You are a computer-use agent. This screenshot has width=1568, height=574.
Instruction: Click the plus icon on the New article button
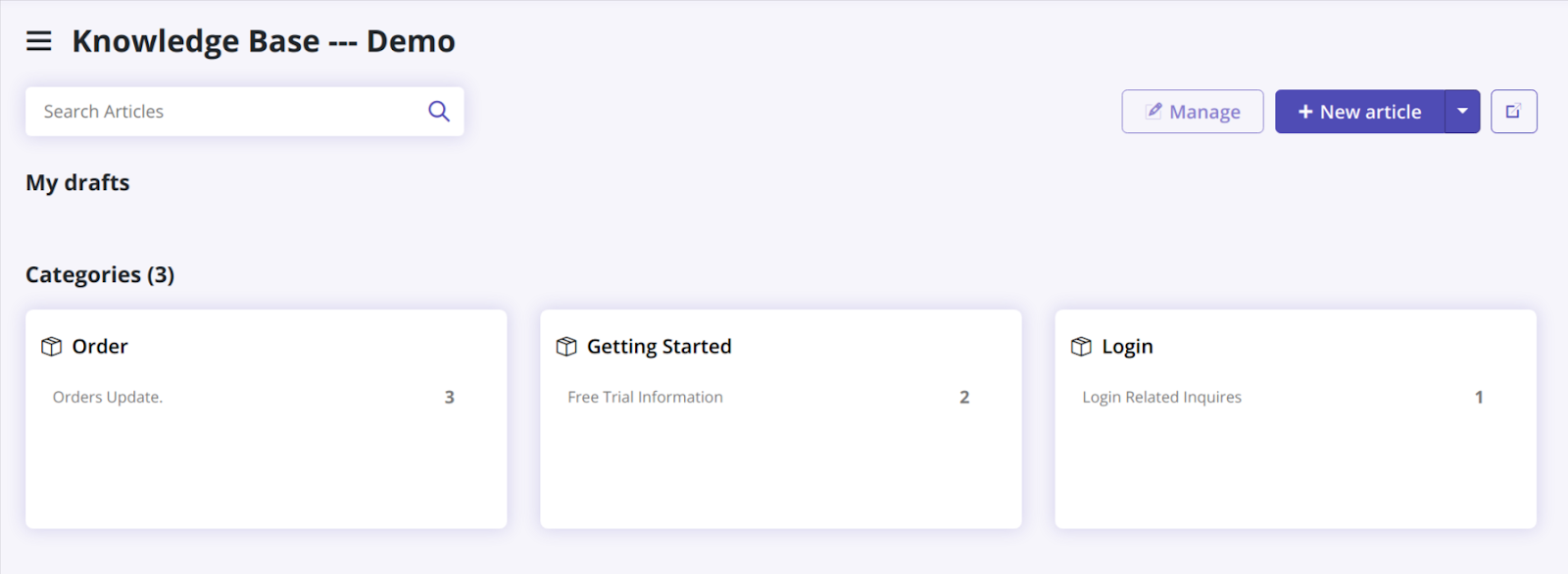(1305, 111)
